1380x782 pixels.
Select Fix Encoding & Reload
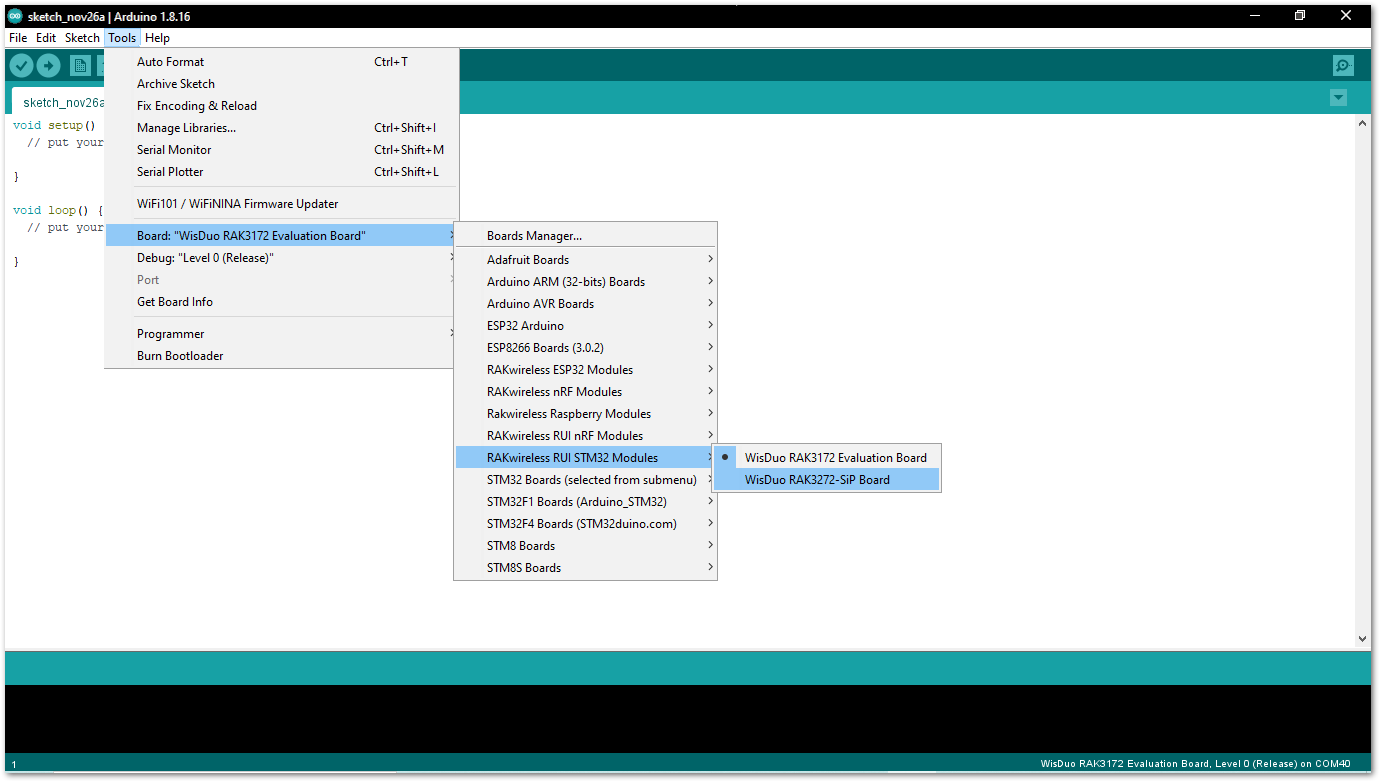(x=282, y=106)
